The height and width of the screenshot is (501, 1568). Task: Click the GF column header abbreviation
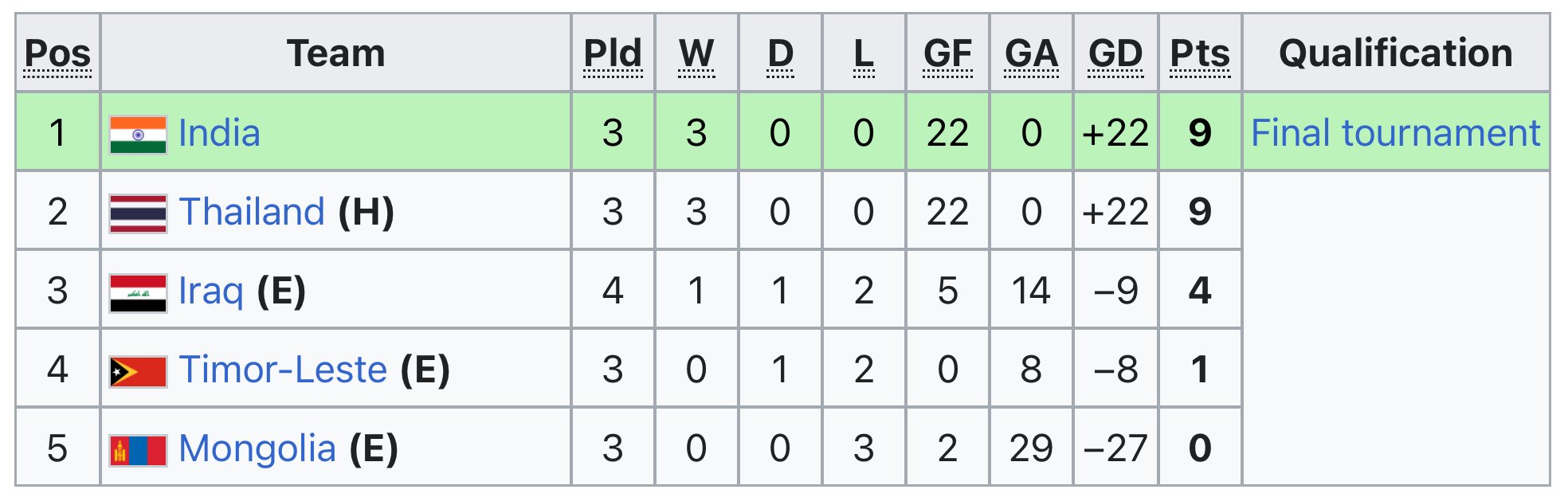click(x=947, y=54)
